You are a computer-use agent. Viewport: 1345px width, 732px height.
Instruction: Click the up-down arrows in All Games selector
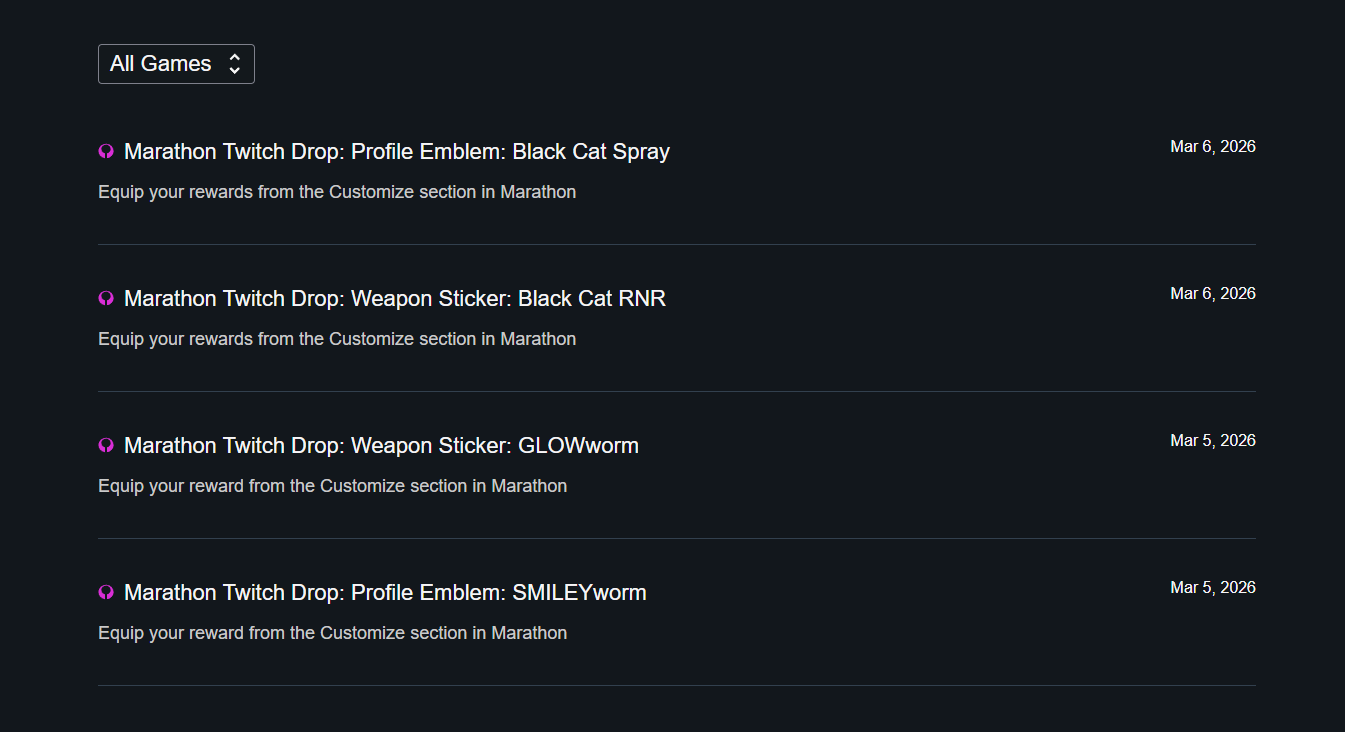tap(235, 64)
